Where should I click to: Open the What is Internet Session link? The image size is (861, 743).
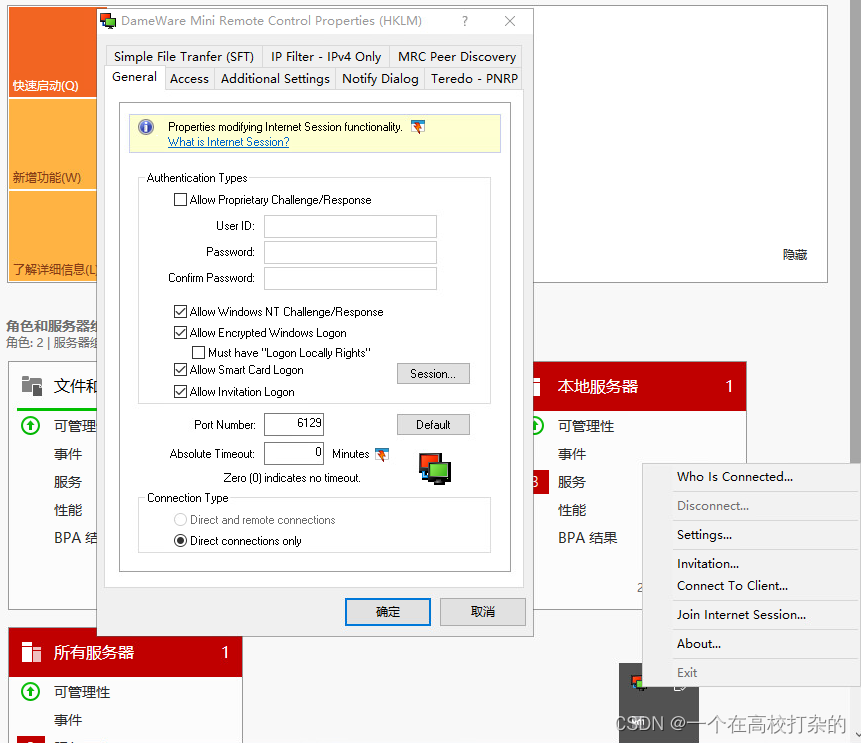[228, 142]
